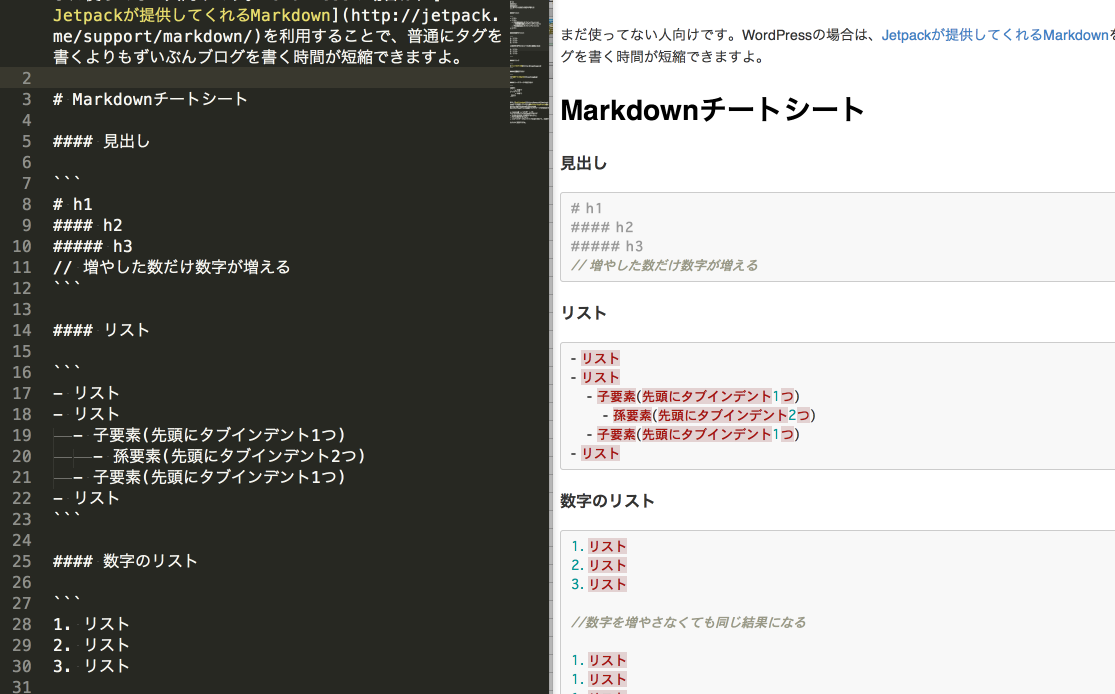Select line number 3 in gutter
This screenshot has width=1115, height=694.
tap(26, 100)
